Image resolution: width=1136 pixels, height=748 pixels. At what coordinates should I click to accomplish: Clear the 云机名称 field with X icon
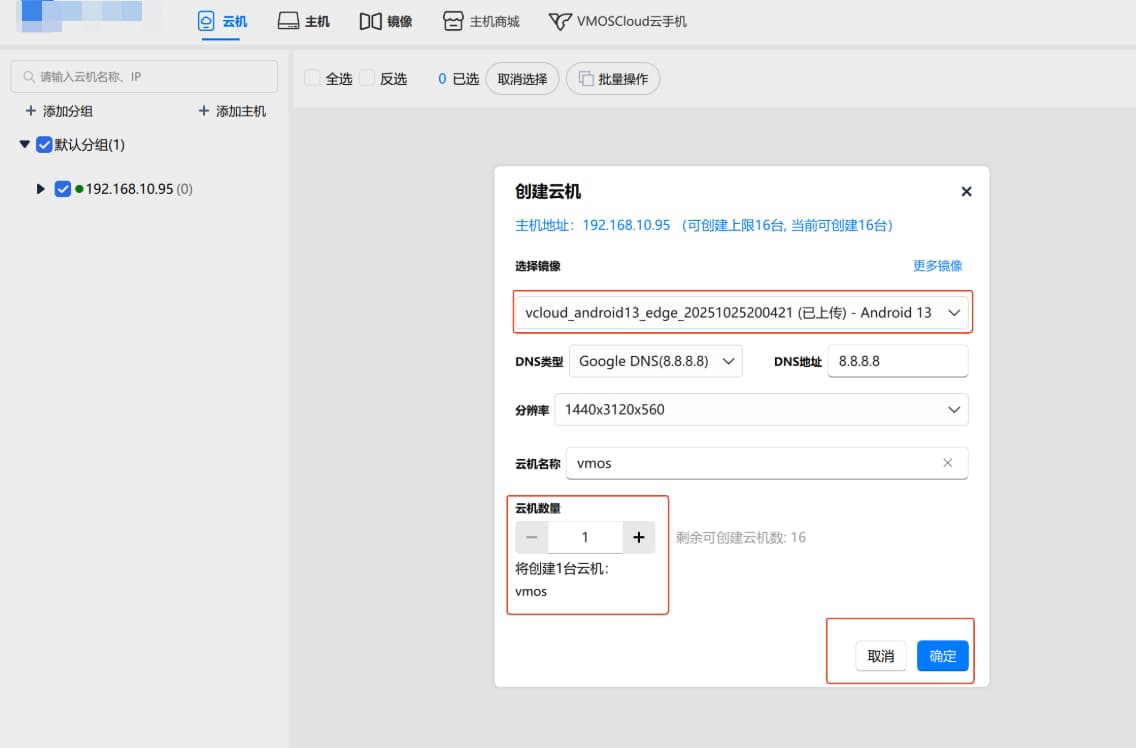coord(948,463)
